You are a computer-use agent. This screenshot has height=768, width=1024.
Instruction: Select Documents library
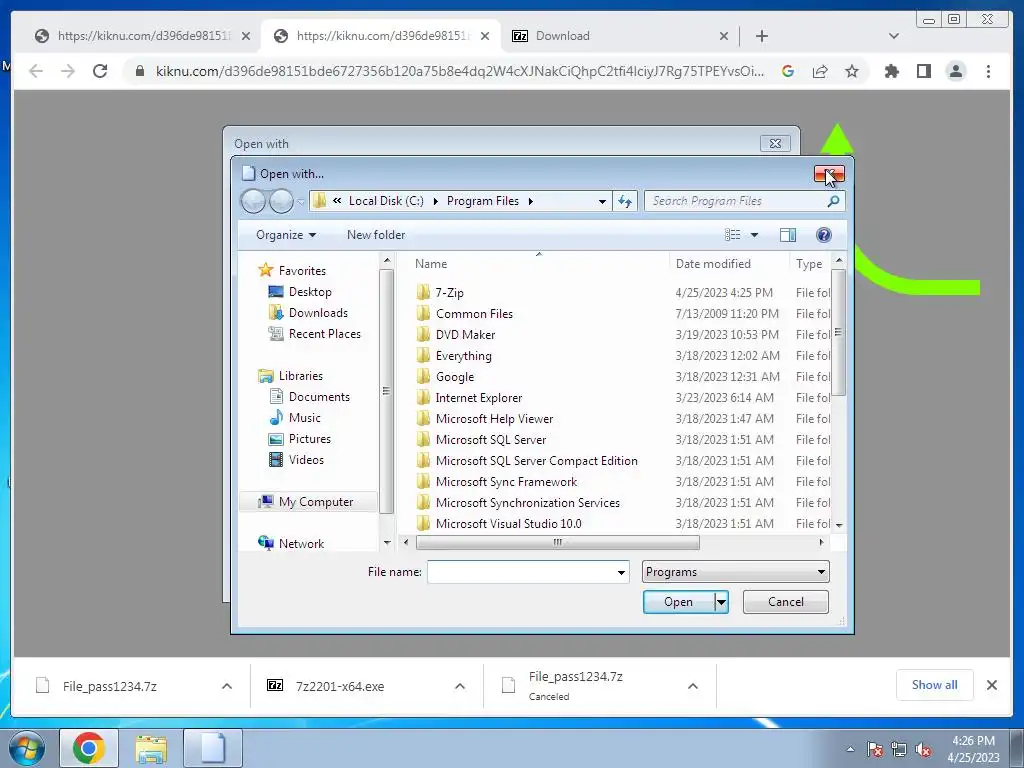(x=319, y=397)
